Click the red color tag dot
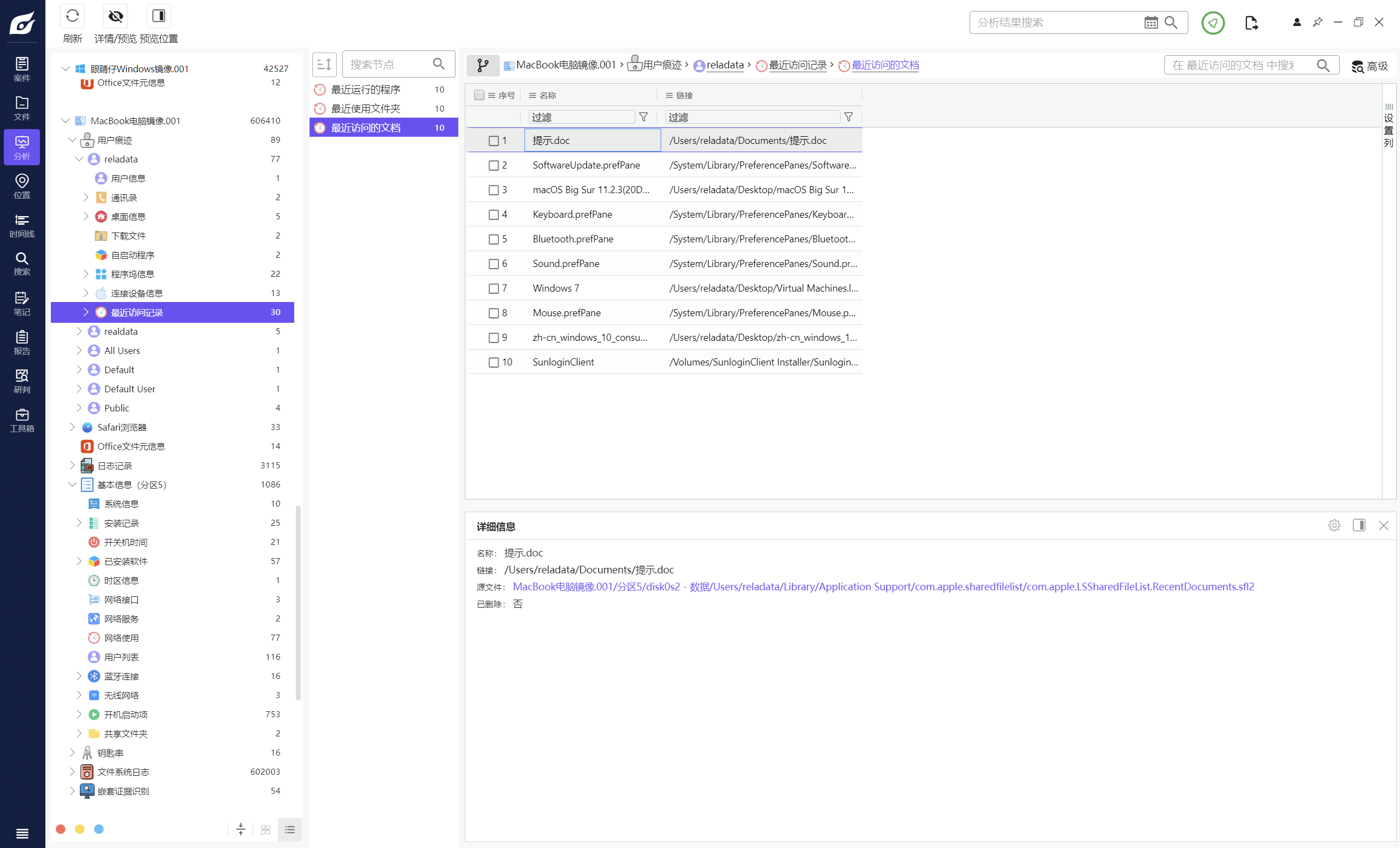The height and width of the screenshot is (848, 1400). [x=60, y=829]
